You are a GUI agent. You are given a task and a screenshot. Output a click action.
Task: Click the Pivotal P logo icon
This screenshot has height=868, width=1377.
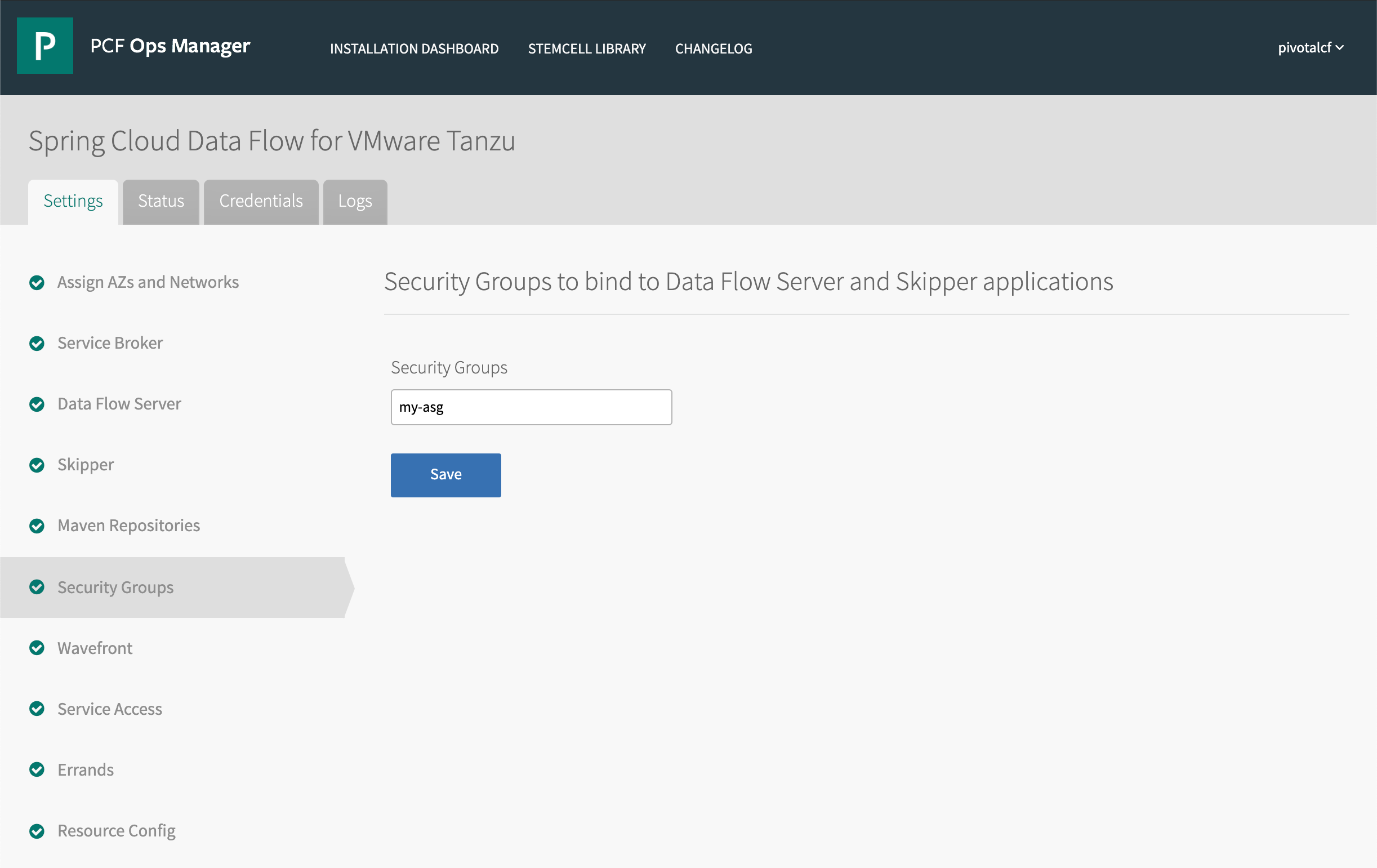(44, 46)
